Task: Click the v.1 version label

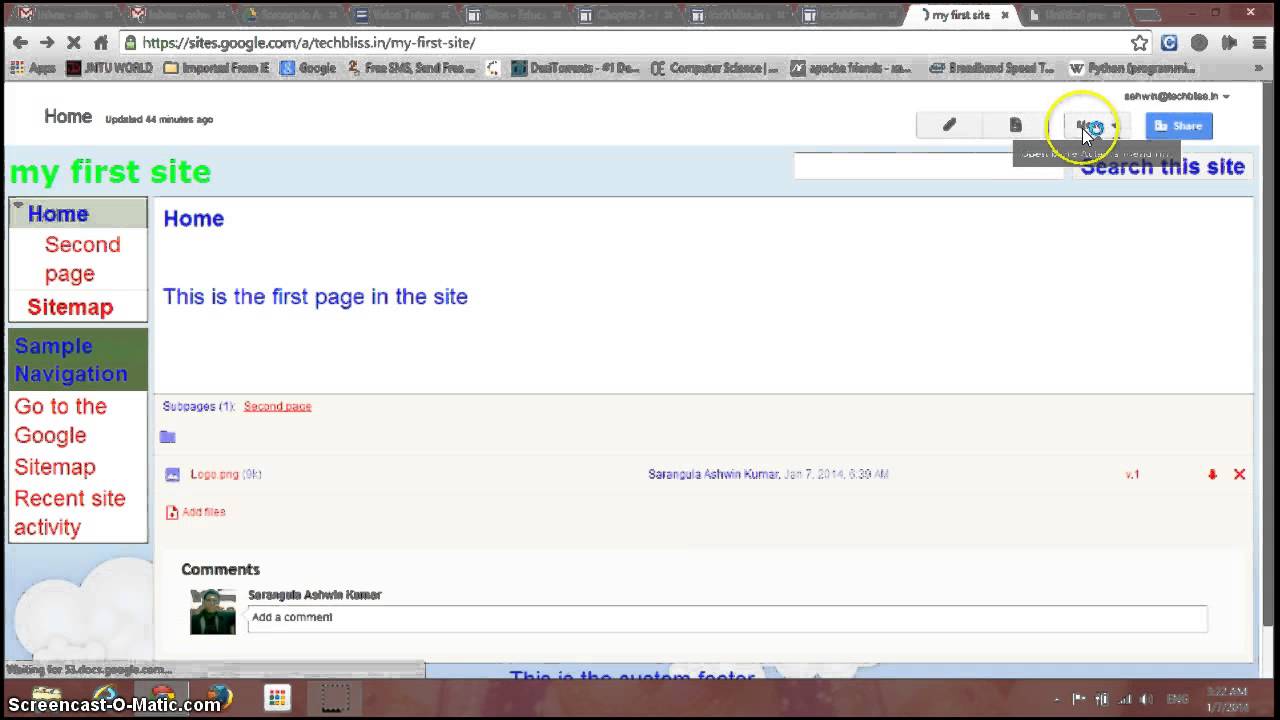Action: [1132, 474]
